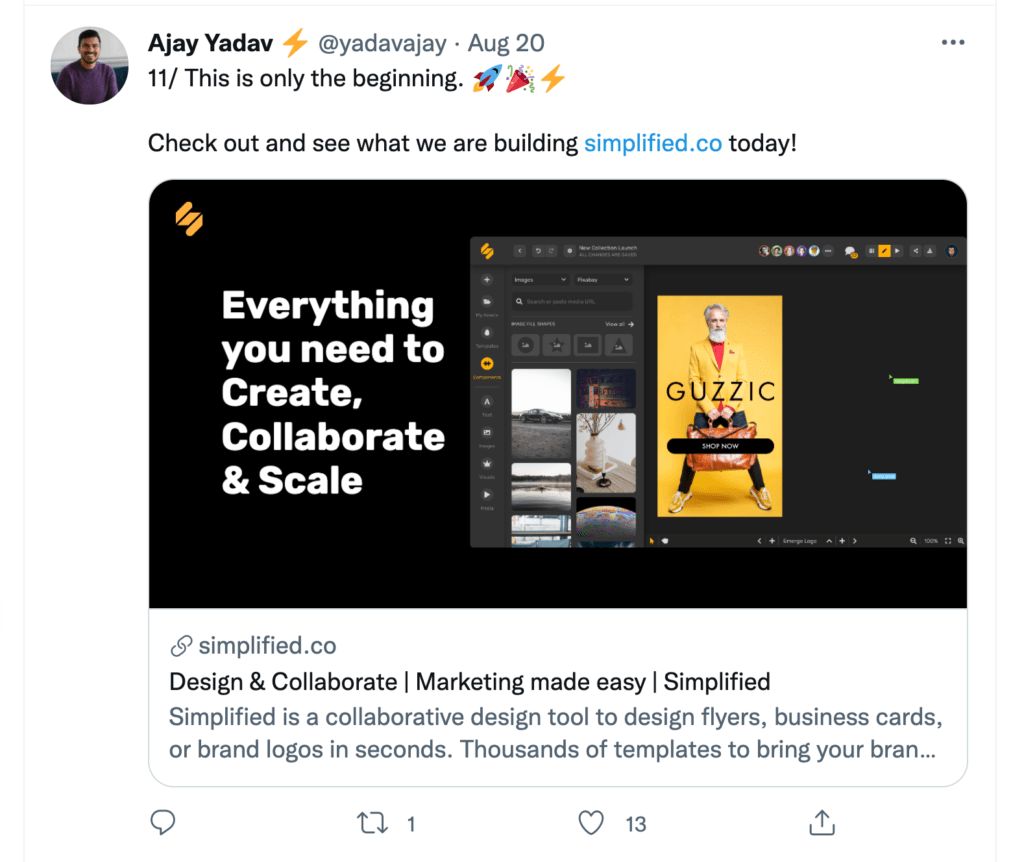
Task: Open the tweet options ellipsis menu
Action: click(952, 42)
